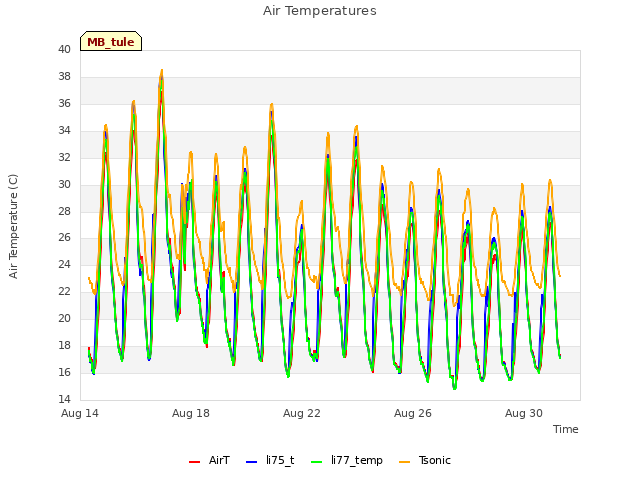Screen dimensions: 640x480
Task: Click the 18 y-axis tick label
Action: point(64,345)
